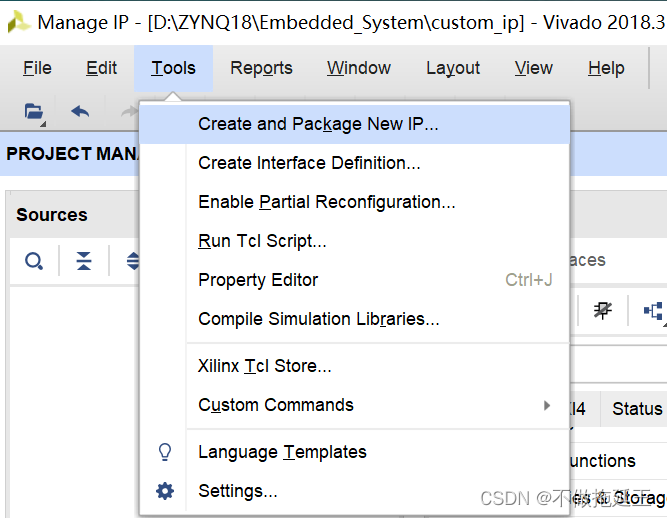Open the Edit menu
The width and height of the screenshot is (667, 518).
[101, 68]
